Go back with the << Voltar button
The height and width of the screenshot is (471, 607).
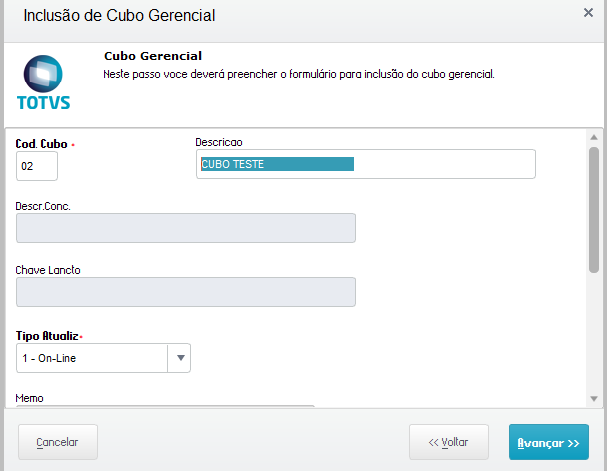tap(449, 442)
